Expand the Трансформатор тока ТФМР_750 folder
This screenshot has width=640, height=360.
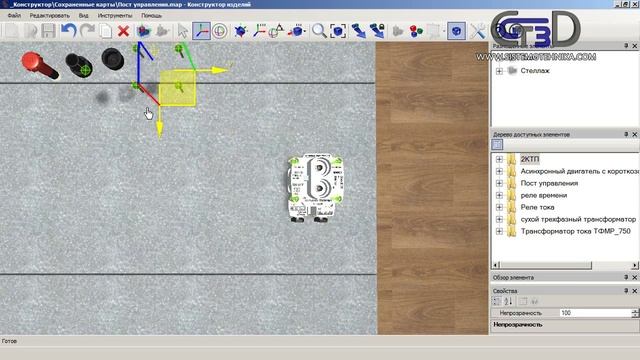(499, 231)
